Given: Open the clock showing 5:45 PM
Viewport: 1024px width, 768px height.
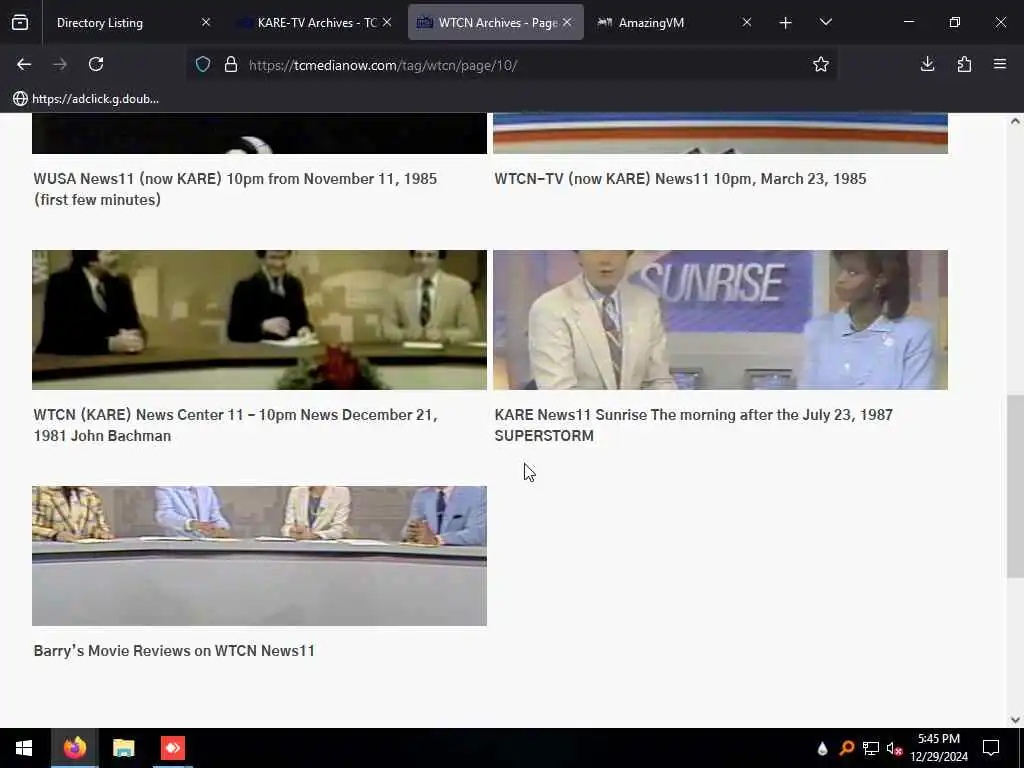Looking at the screenshot, I should [939, 748].
